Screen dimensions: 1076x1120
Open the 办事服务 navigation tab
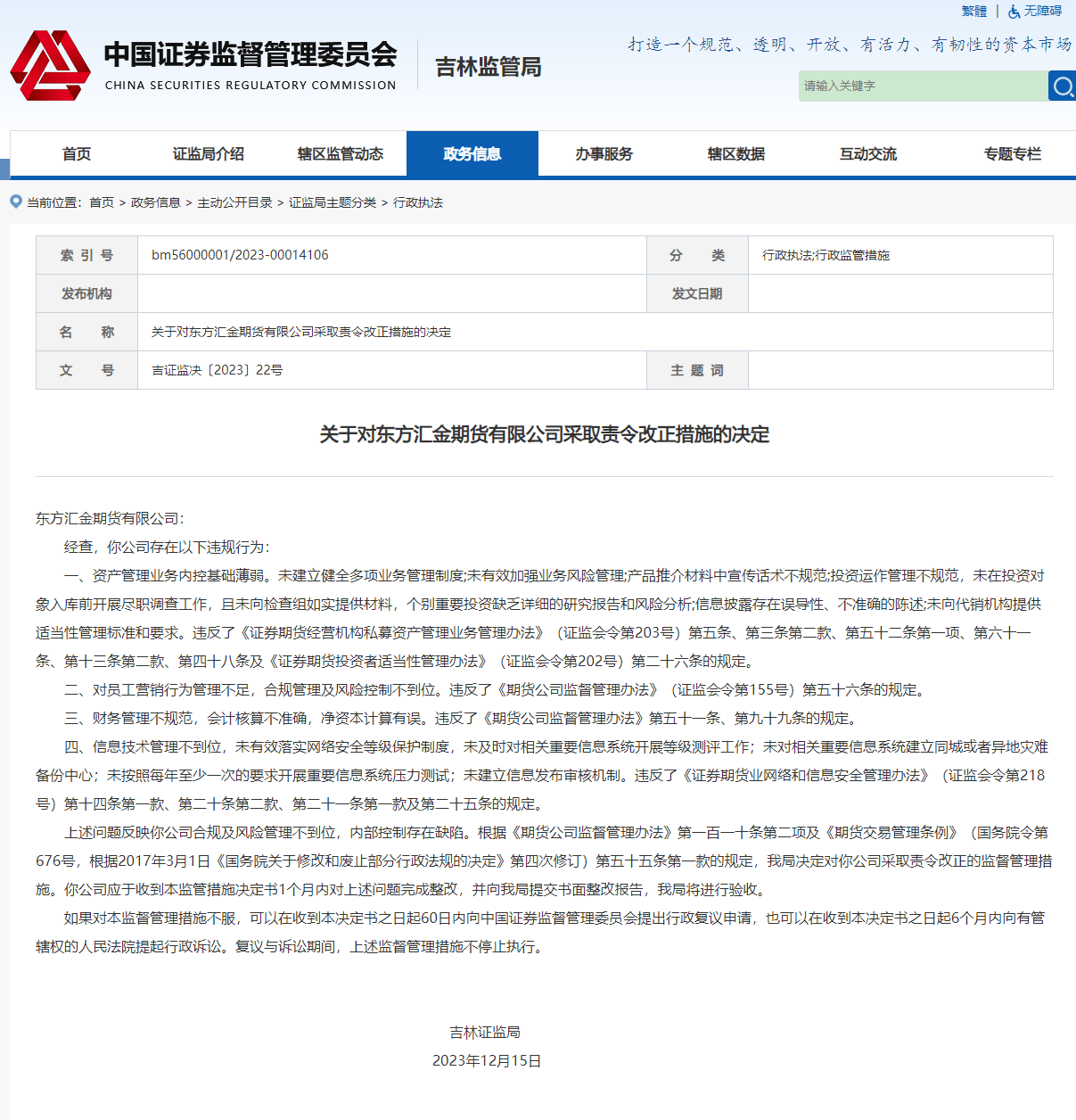coord(604,154)
